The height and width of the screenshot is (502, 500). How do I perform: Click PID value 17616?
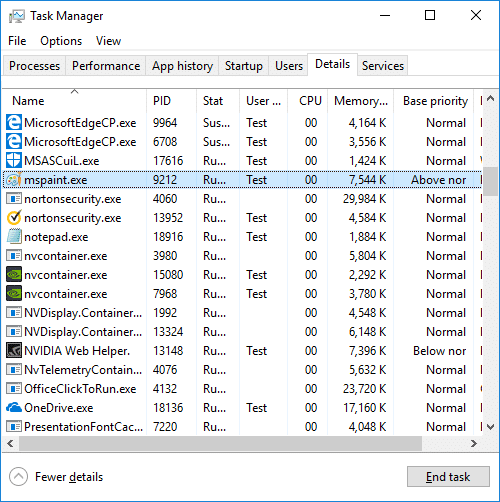point(168,161)
